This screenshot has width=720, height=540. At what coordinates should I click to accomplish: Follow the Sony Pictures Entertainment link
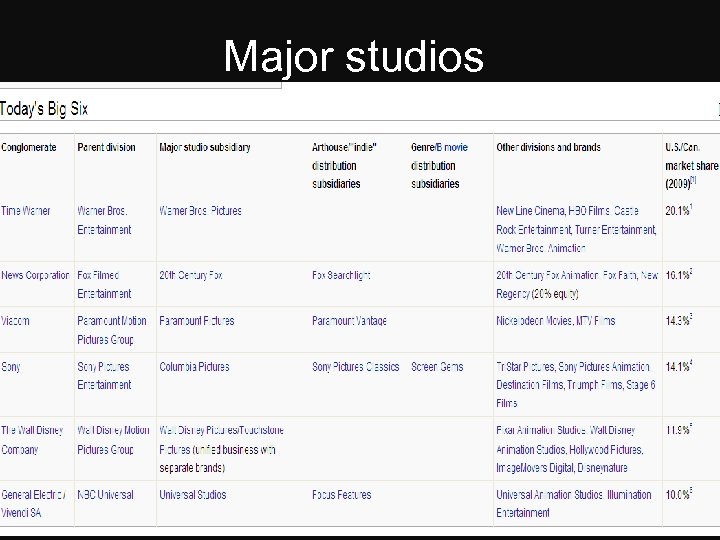pos(104,376)
